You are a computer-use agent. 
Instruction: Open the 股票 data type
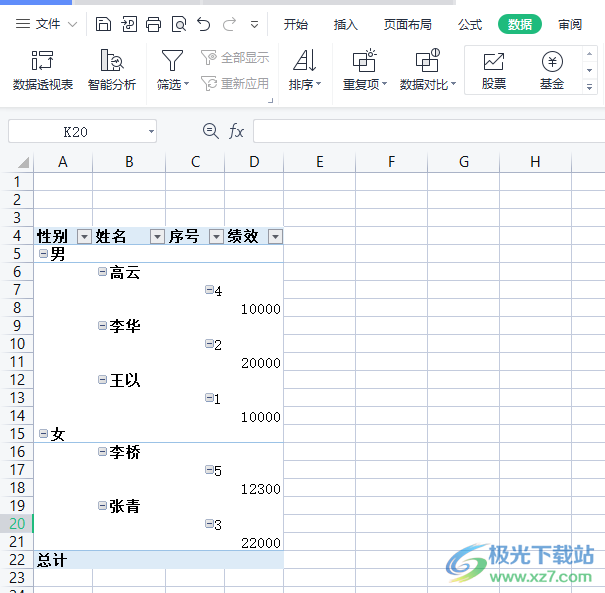(x=493, y=71)
